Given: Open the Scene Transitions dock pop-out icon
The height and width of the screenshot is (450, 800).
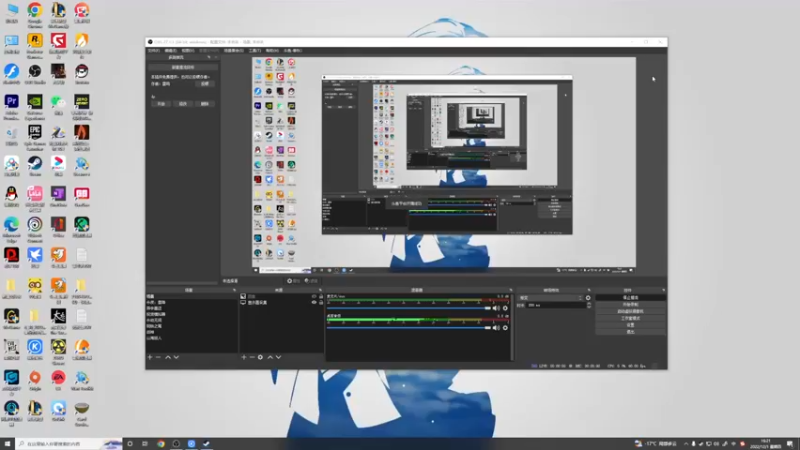Looking at the screenshot, I should 589,290.
